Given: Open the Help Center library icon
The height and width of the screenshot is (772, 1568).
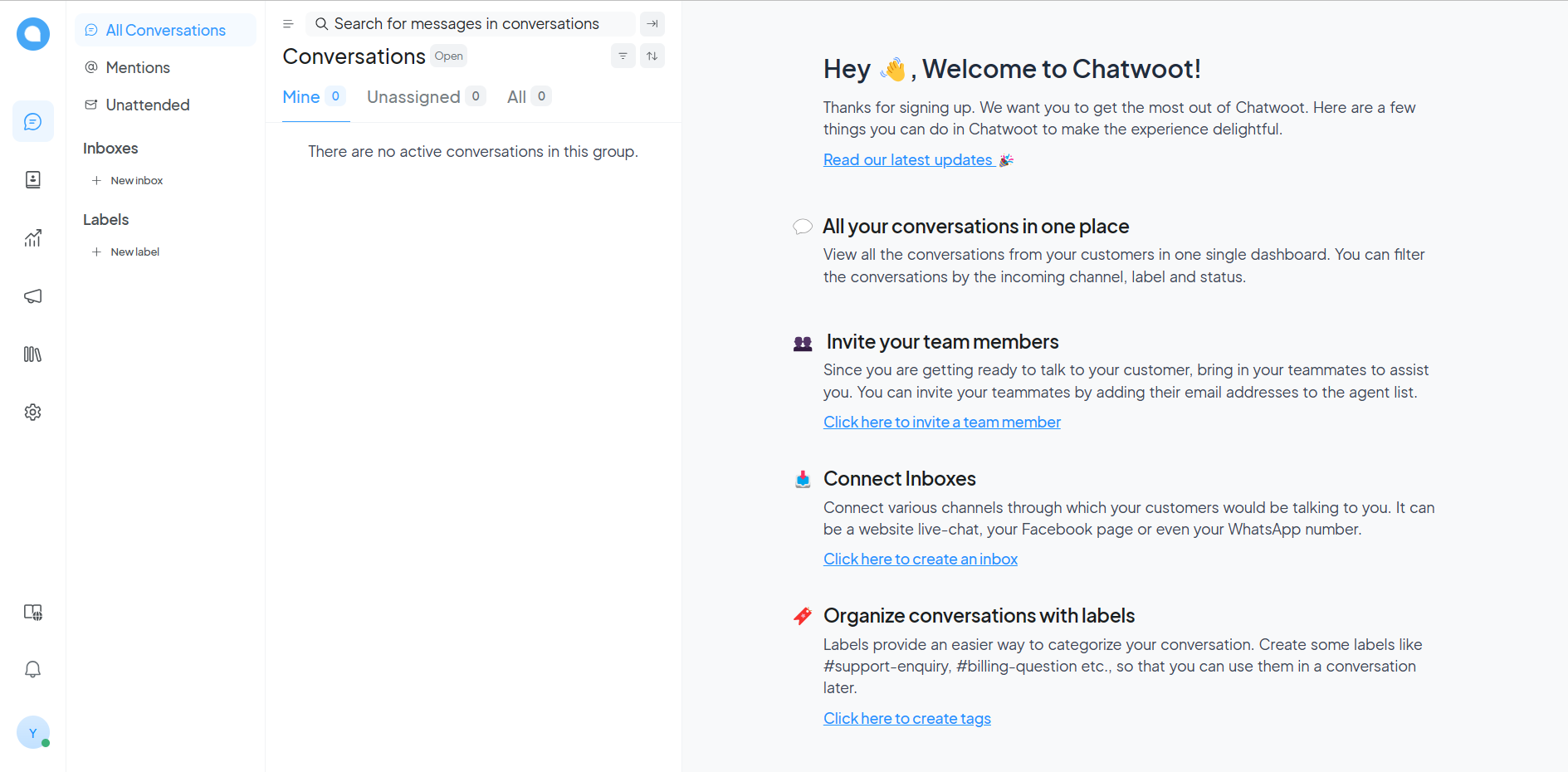Looking at the screenshot, I should 33,354.
